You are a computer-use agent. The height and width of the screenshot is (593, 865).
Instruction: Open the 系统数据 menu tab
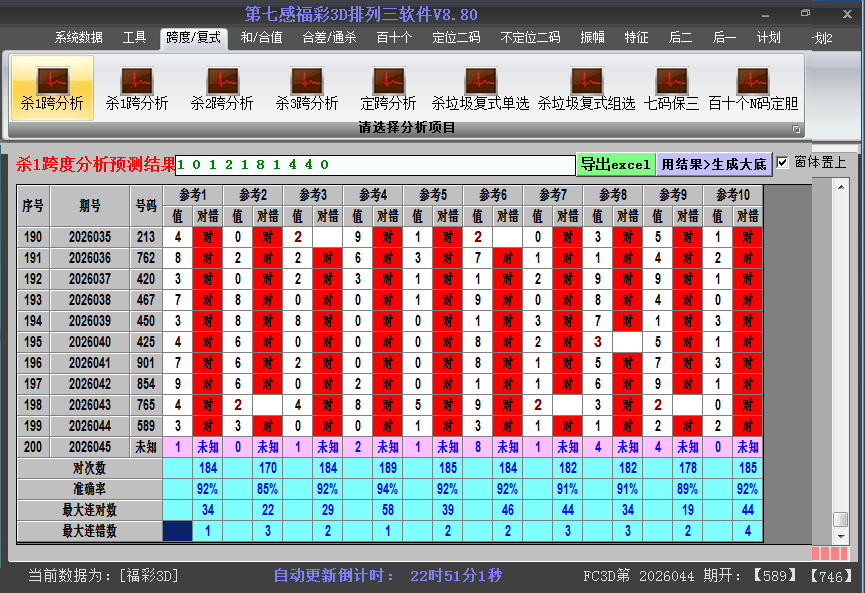[x=78, y=38]
